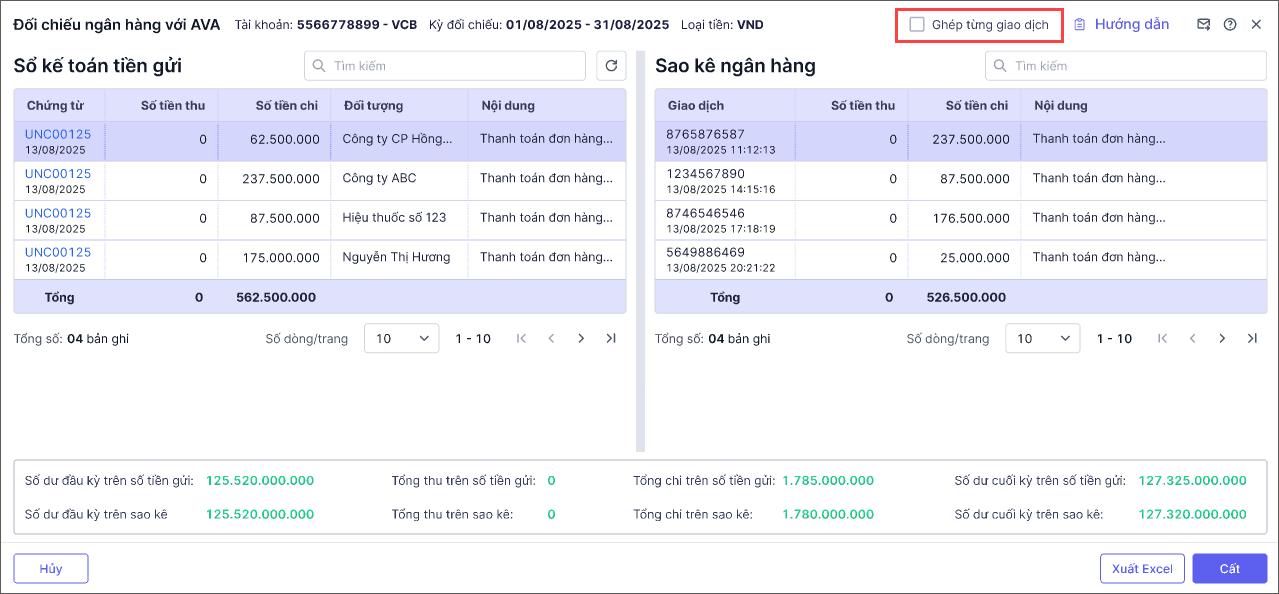Open the help question mark icon
This screenshot has height=594, width=1279.
[x=1230, y=25]
